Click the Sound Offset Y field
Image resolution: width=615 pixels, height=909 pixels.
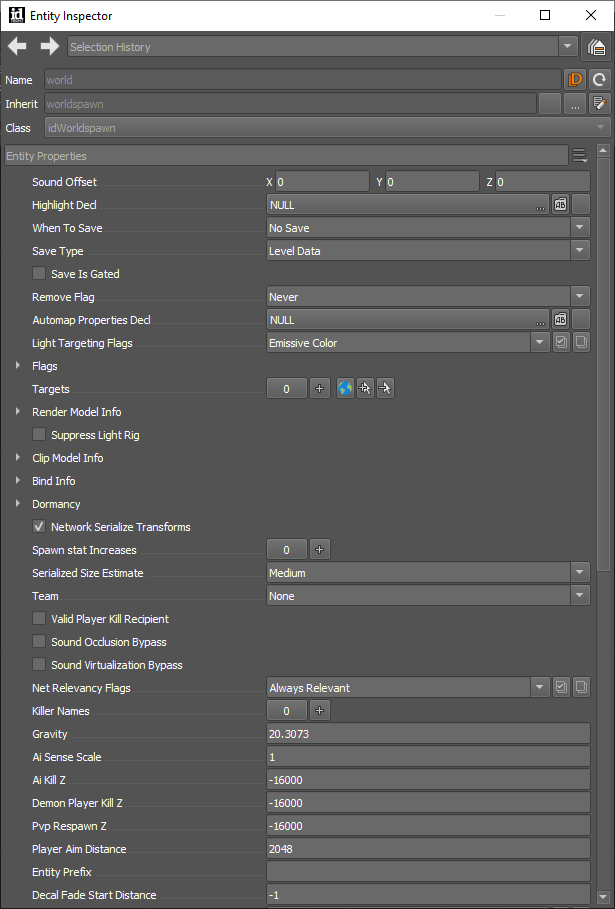tap(432, 181)
